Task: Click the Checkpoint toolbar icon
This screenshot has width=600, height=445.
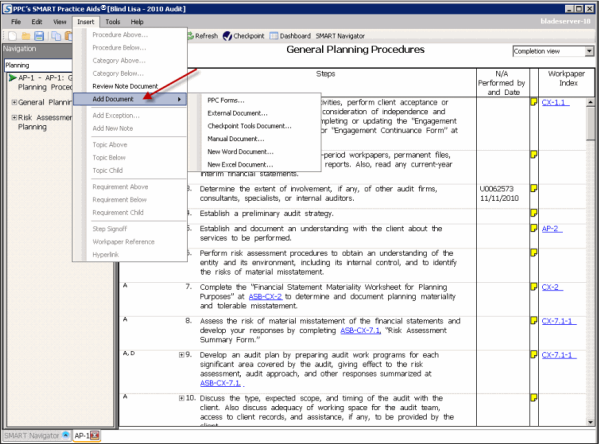Action: (x=245, y=35)
